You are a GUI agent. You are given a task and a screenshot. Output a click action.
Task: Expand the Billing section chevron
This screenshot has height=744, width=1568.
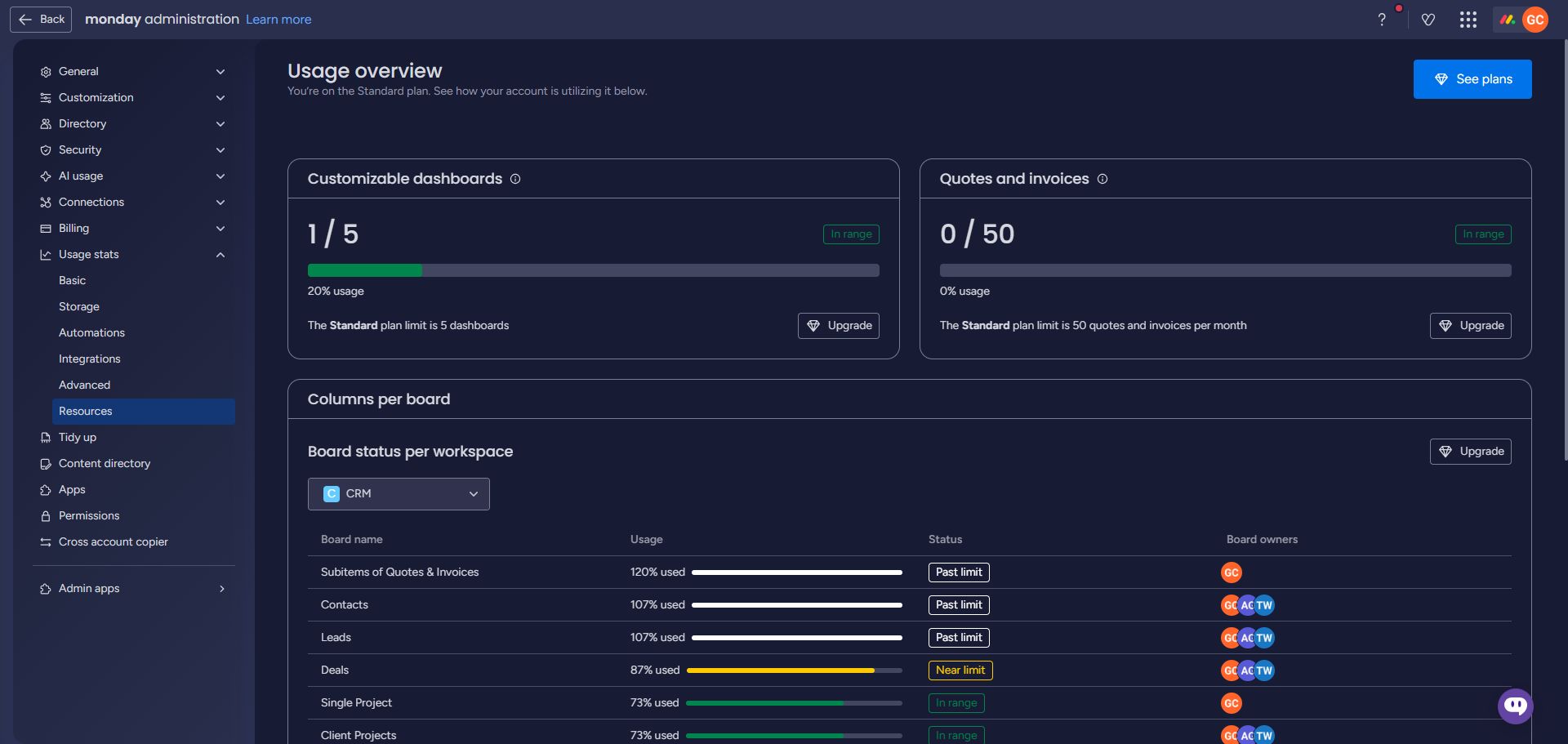tap(220, 229)
